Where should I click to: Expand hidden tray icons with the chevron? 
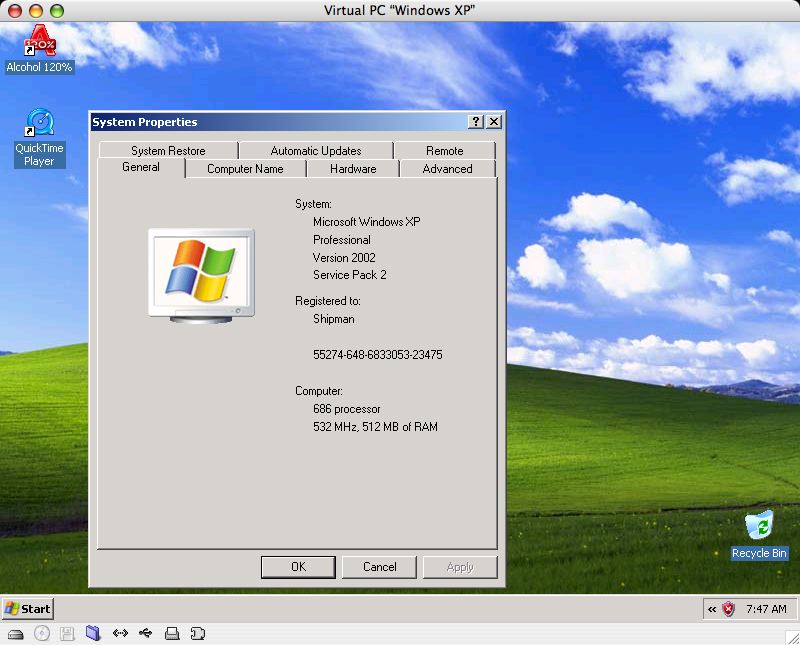[712, 609]
